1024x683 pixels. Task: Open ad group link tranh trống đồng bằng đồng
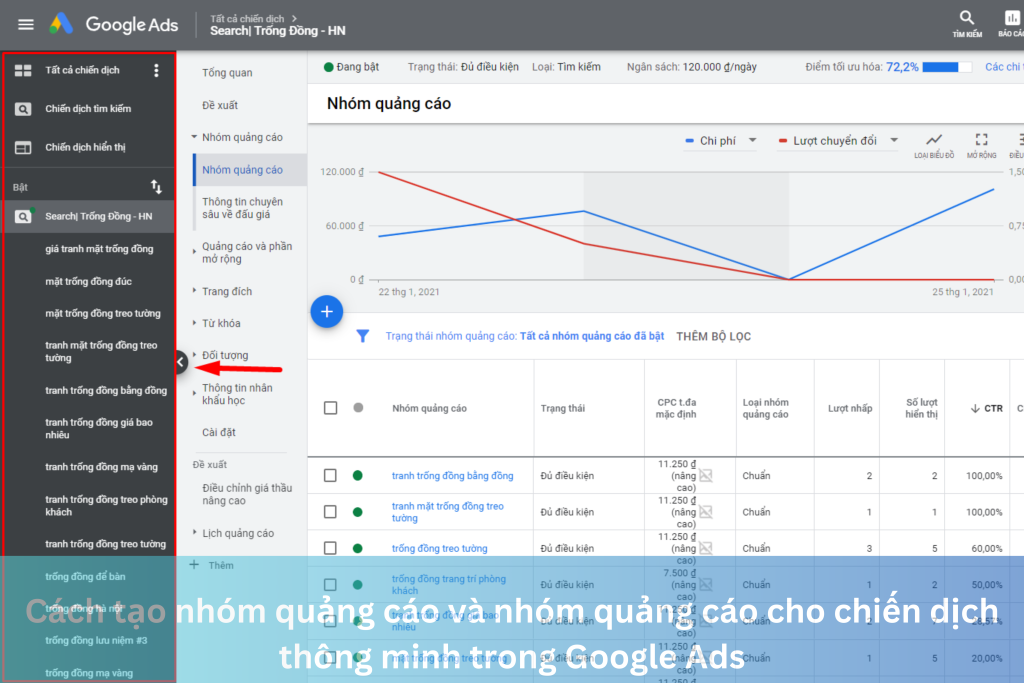[453, 476]
